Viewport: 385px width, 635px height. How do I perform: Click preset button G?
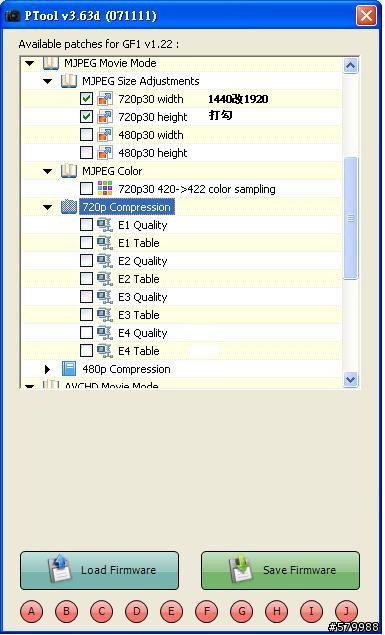(x=242, y=611)
